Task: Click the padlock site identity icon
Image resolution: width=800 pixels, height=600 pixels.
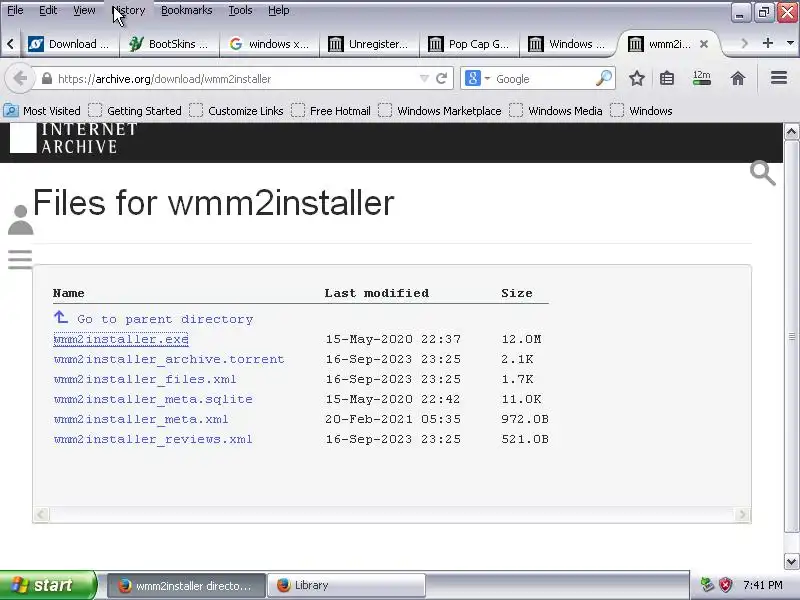Action: click(x=47, y=79)
